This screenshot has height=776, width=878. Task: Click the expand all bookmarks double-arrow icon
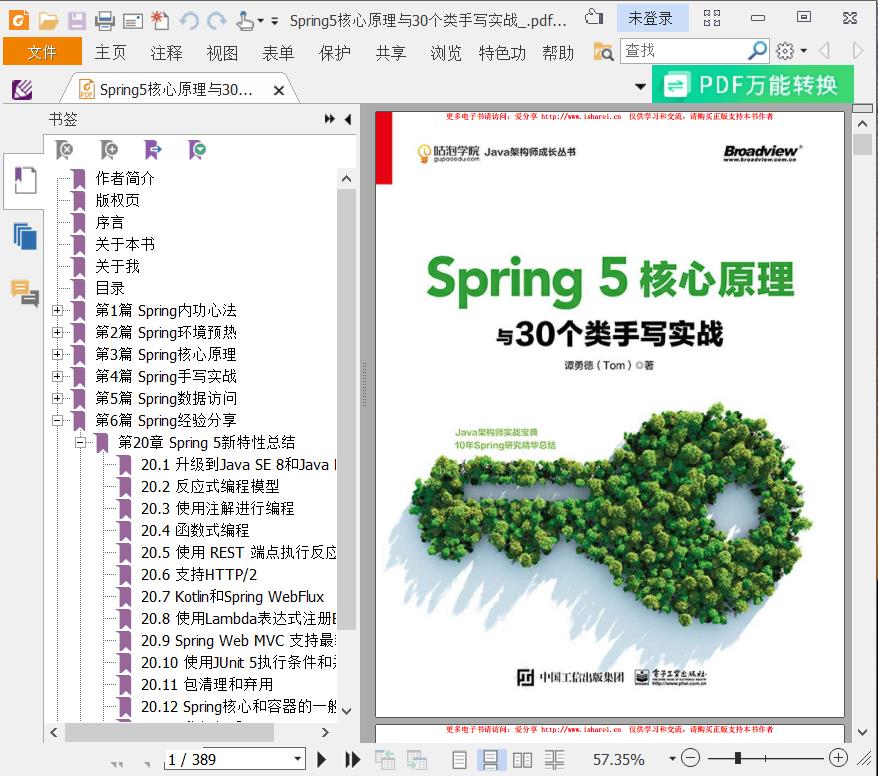coord(330,119)
